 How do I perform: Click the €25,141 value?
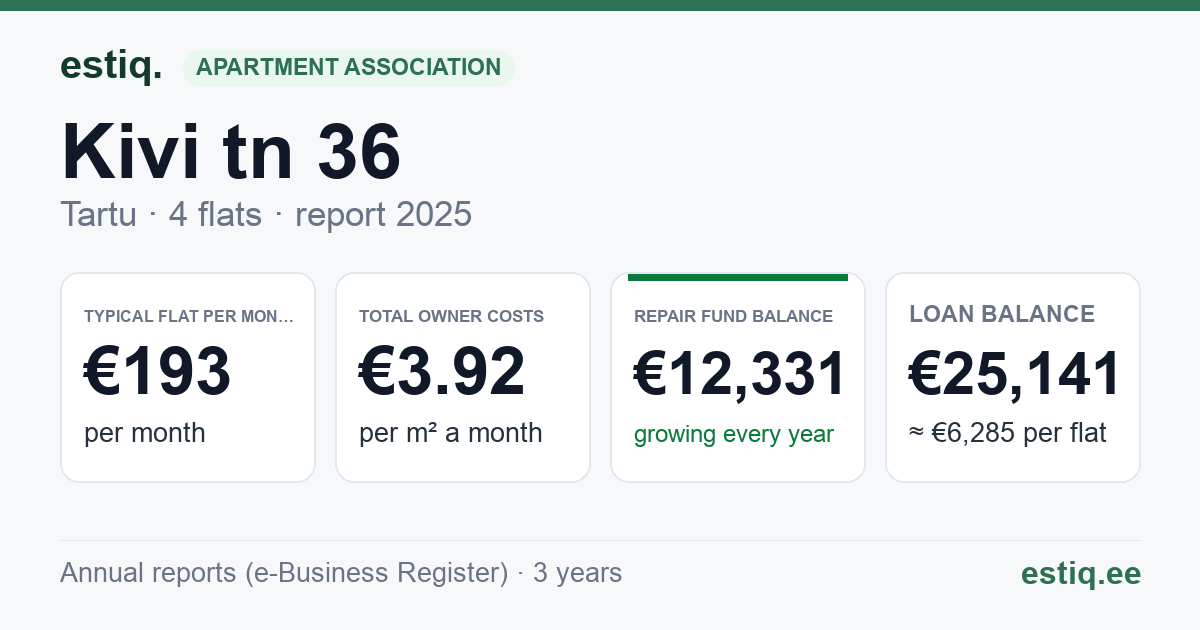click(x=1014, y=374)
